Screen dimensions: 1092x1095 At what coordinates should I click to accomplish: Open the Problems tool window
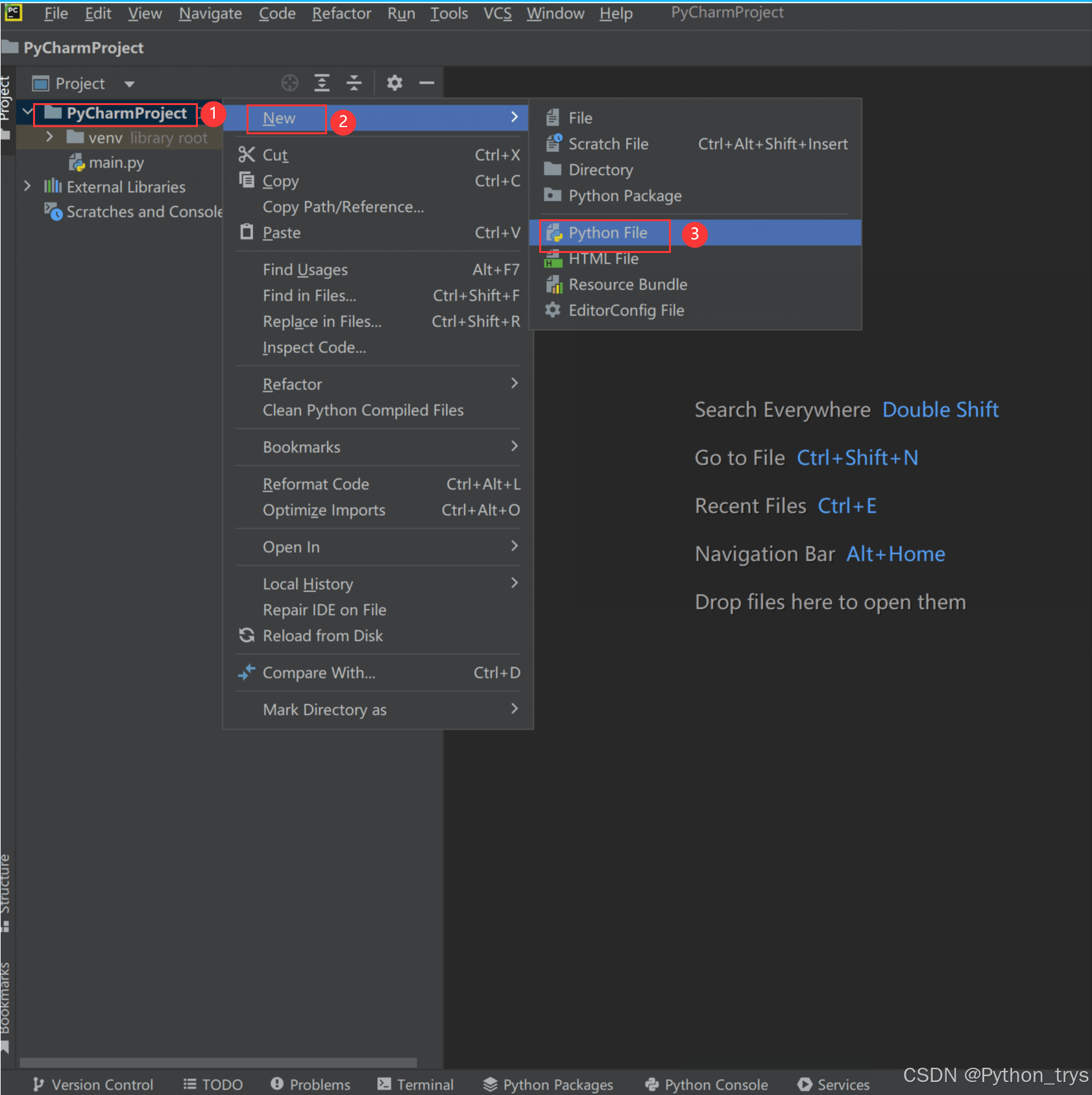pos(310,1084)
